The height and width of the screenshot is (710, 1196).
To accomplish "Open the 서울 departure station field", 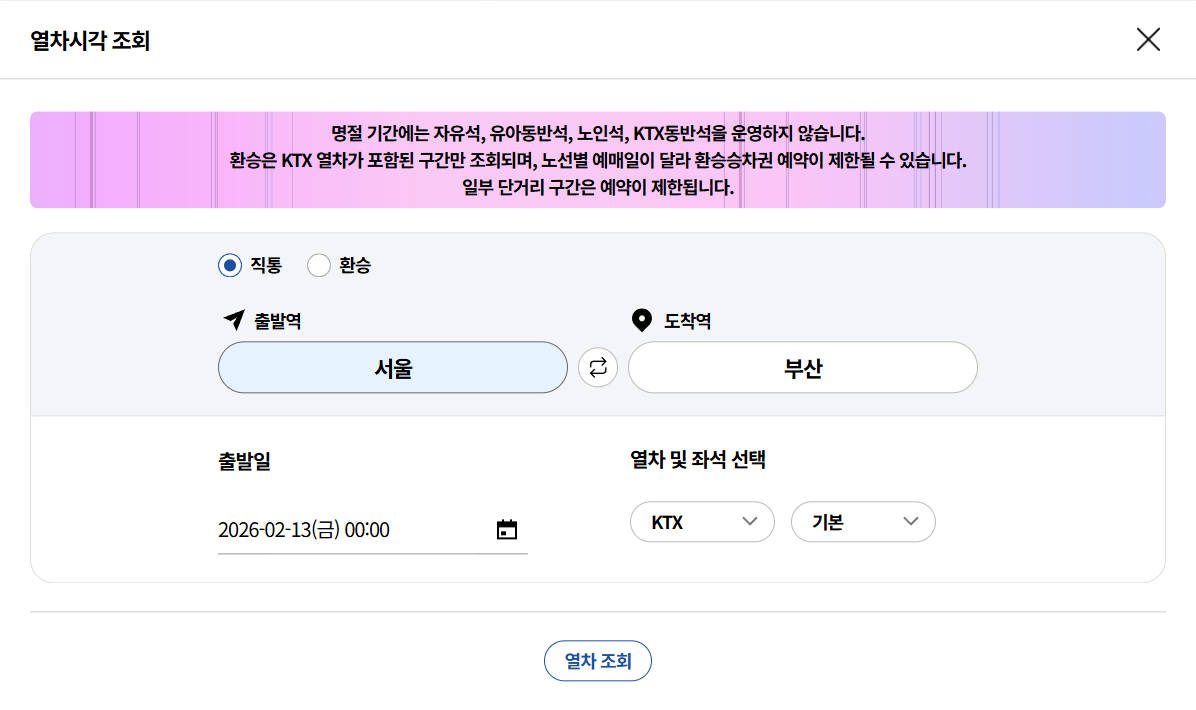I will 393,367.
